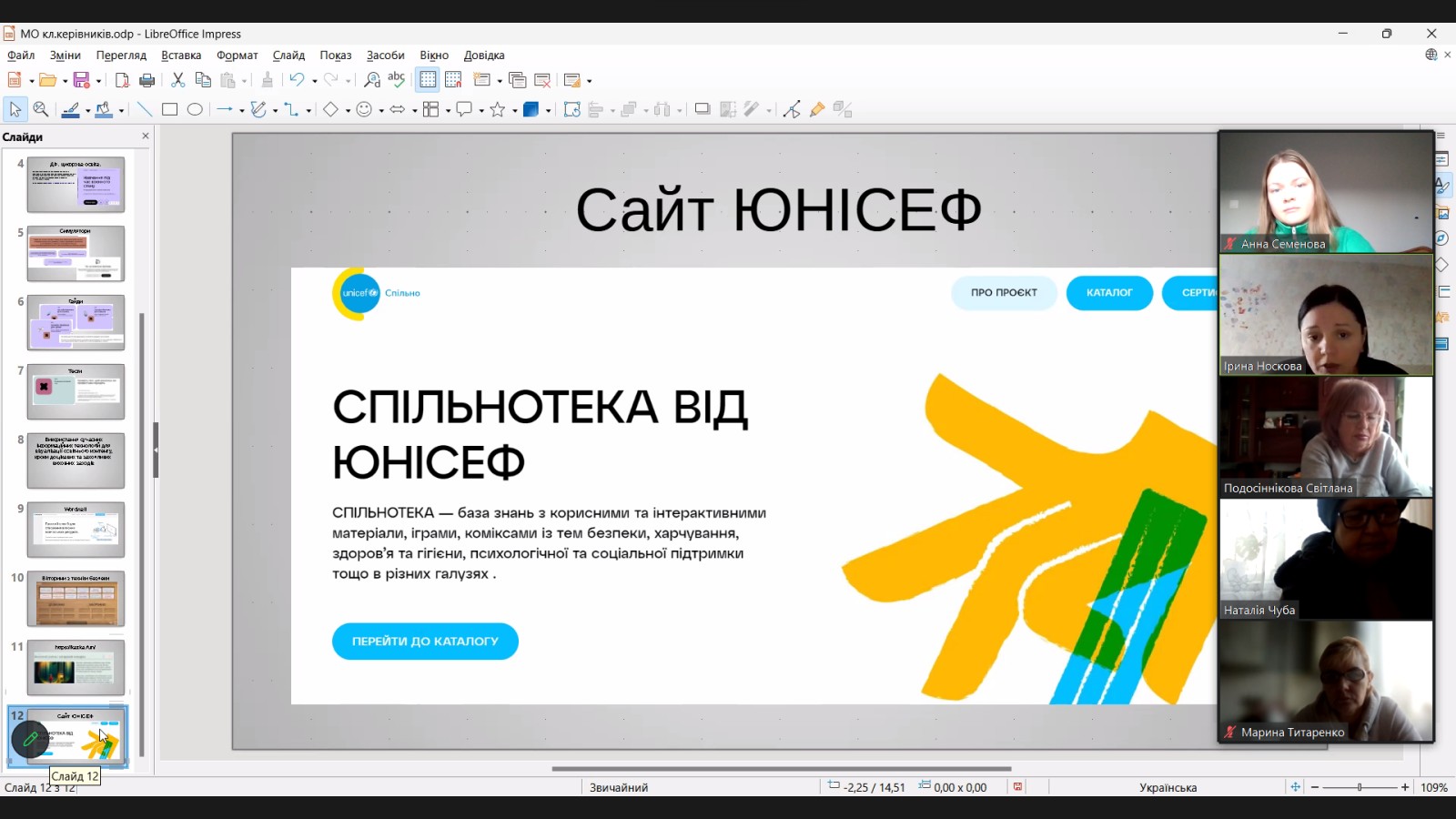Open the Формат menu
The height and width of the screenshot is (819, 1456).
pyautogui.click(x=237, y=56)
